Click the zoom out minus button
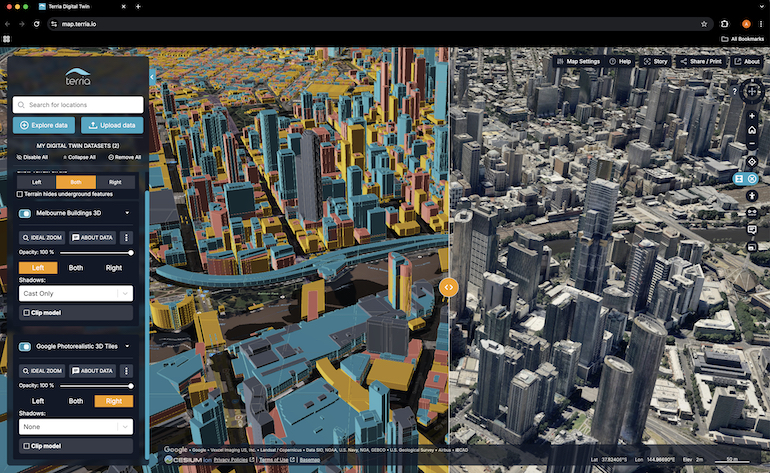This screenshot has height=473, width=770. click(751, 145)
